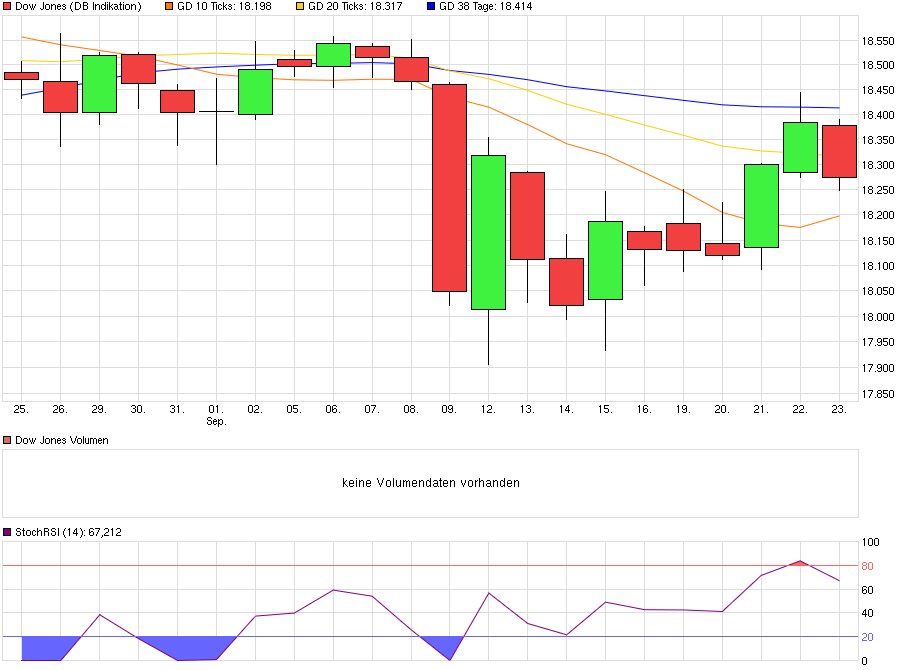Click the green candle on 06.
This screenshot has width=900, height=670.
pos(333,55)
